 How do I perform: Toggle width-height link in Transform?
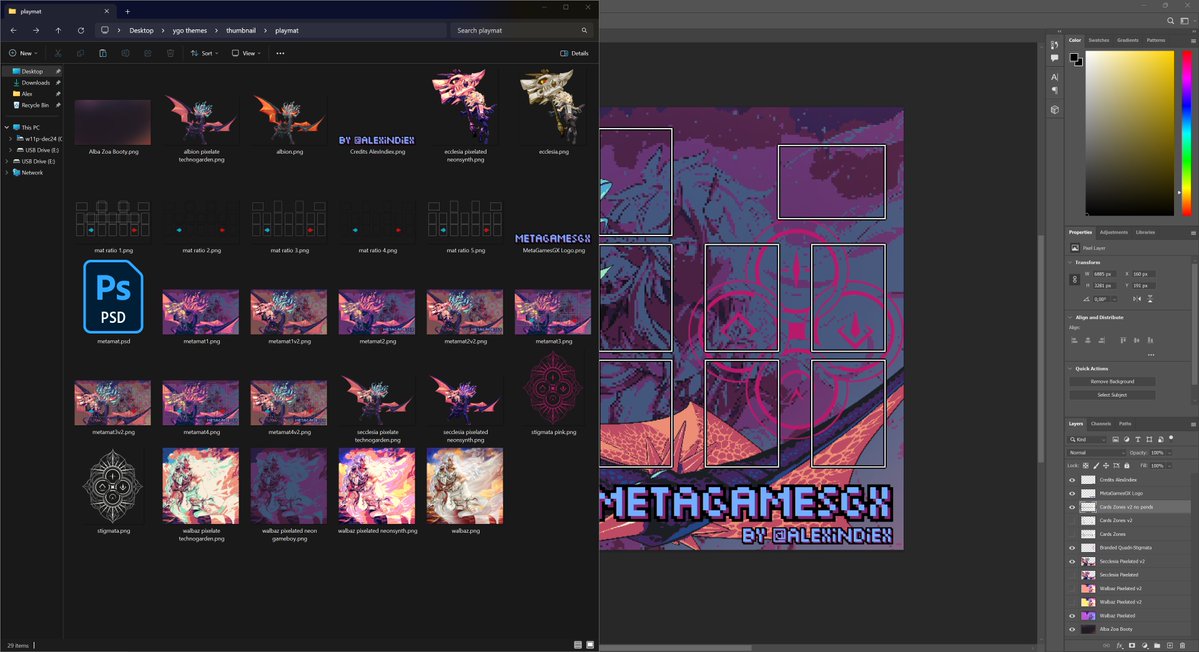coord(1074,280)
